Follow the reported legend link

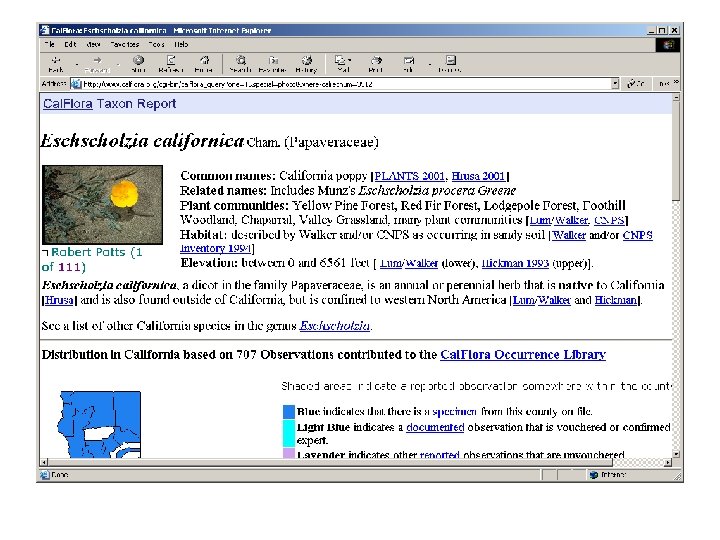point(439,455)
